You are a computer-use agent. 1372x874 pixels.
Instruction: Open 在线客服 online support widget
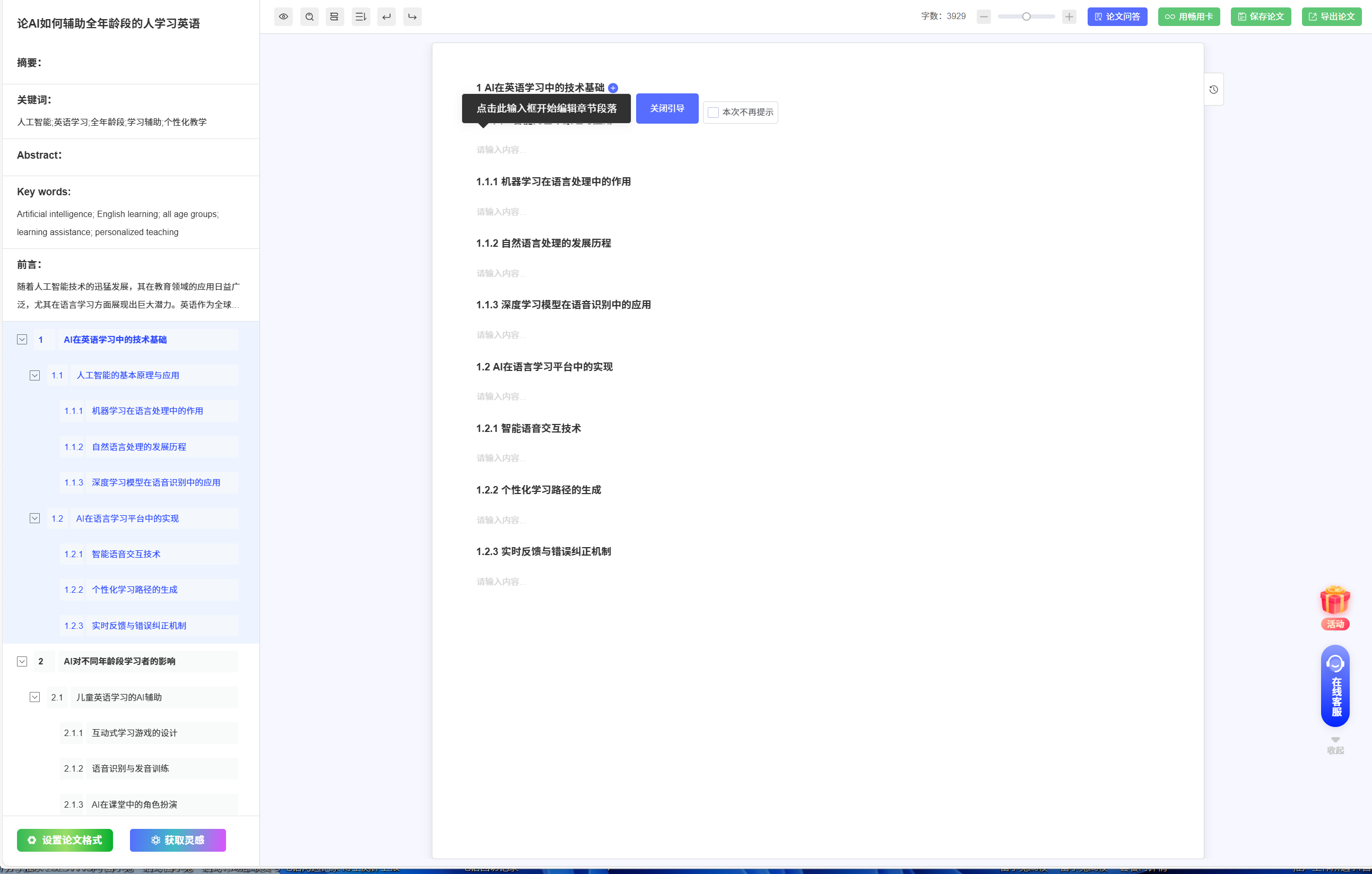[1335, 686]
